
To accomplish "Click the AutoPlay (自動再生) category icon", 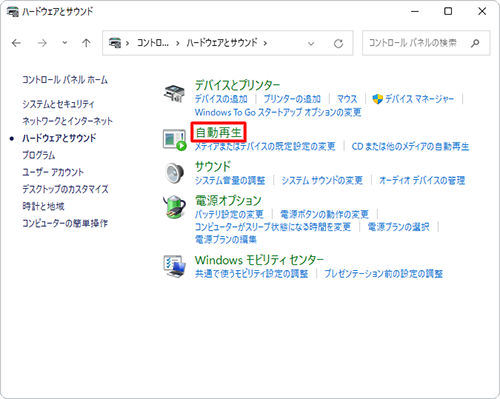I will (175, 140).
